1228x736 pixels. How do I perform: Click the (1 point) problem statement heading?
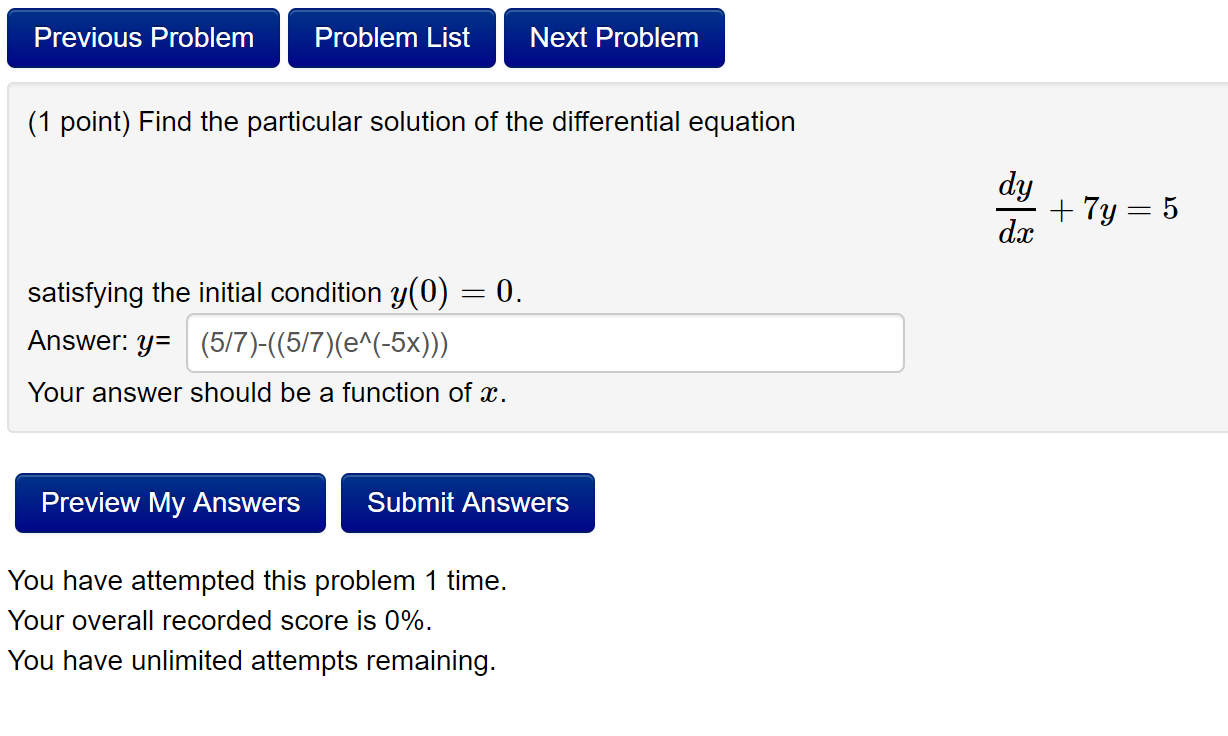(x=412, y=121)
